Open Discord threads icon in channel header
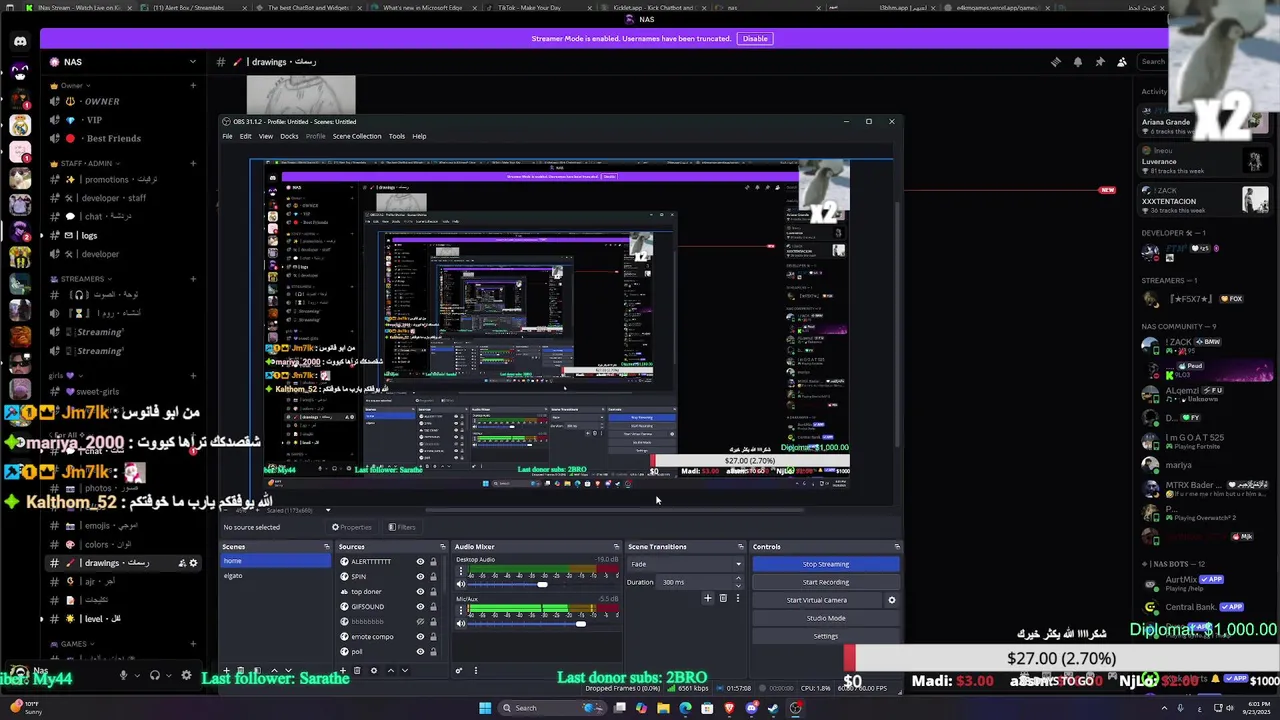 click(x=1056, y=62)
